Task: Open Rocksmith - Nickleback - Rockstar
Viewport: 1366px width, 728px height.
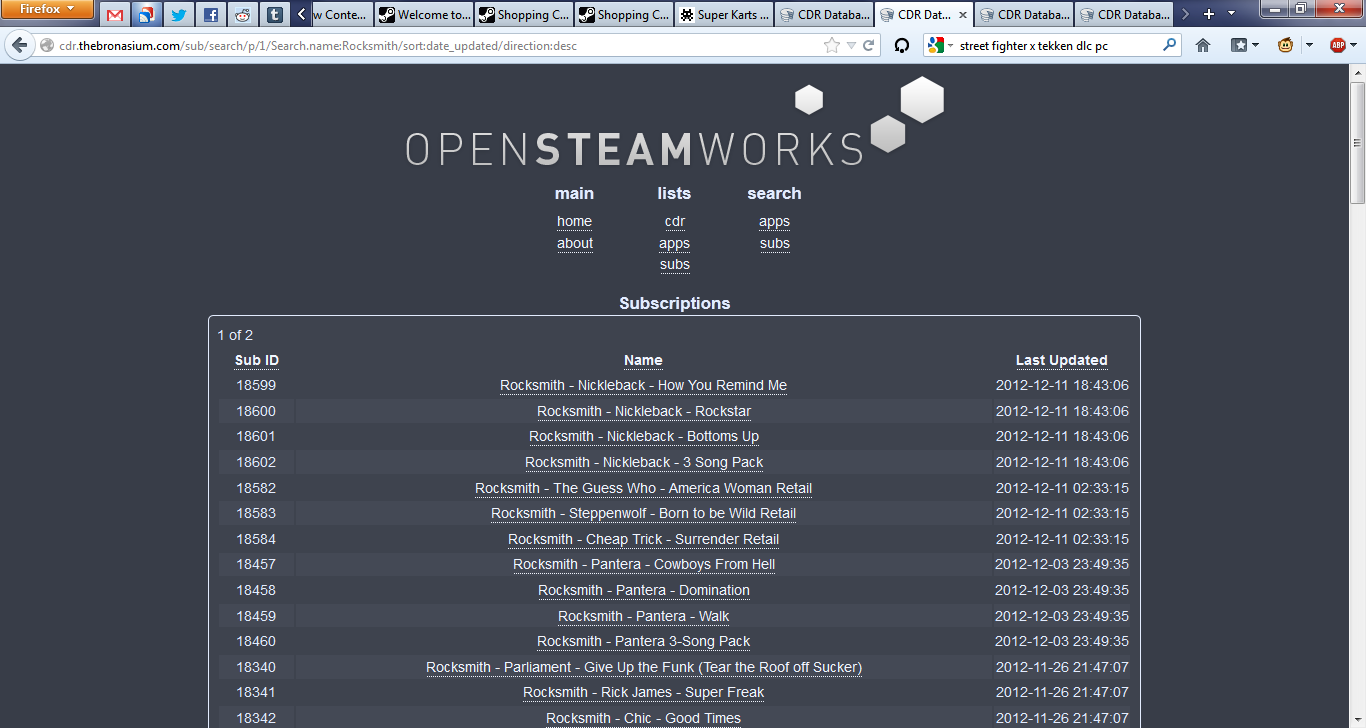Action: (644, 412)
